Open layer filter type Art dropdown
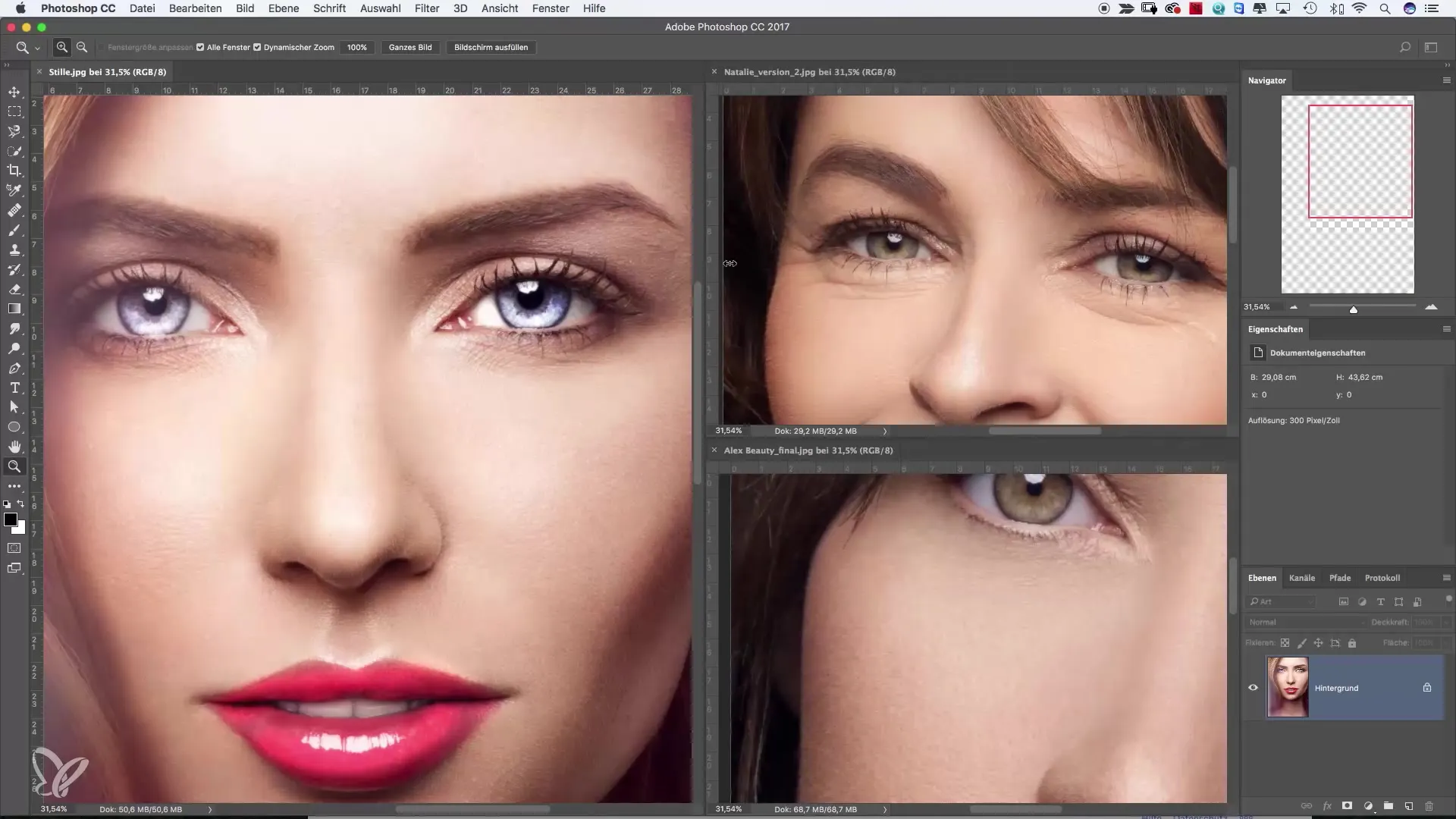 1282,601
